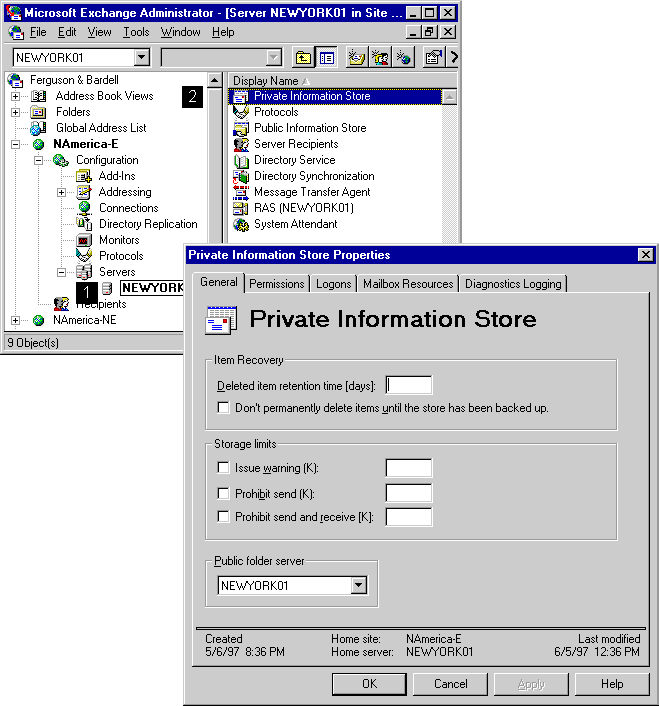Expand the Address Book Views node
Viewport: 659px width, 706px height.
pos(15,96)
